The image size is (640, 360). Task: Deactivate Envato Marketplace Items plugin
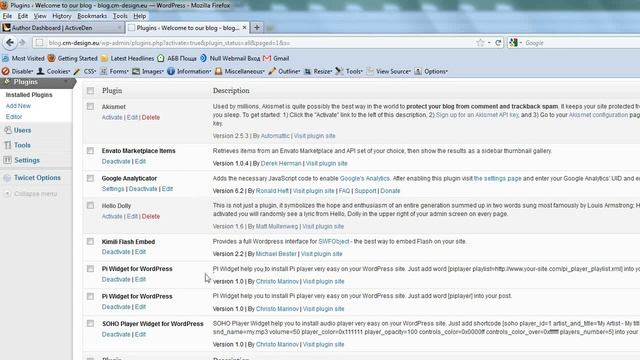pos(116,161)
